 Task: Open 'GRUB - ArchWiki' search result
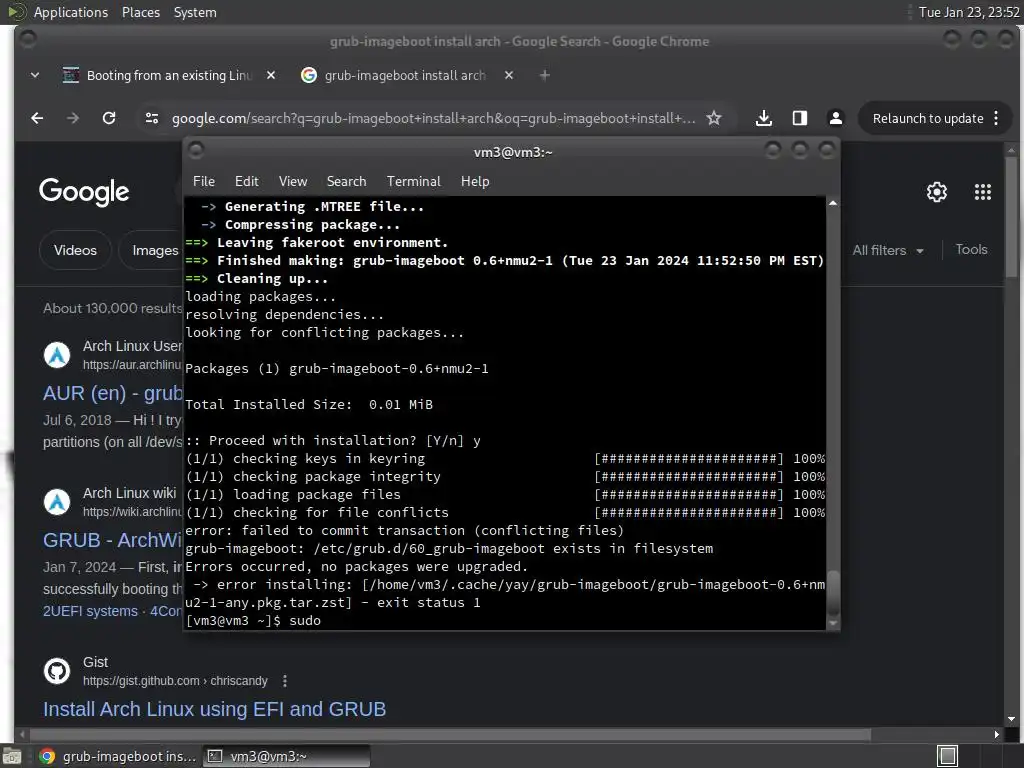click(112, 540)
